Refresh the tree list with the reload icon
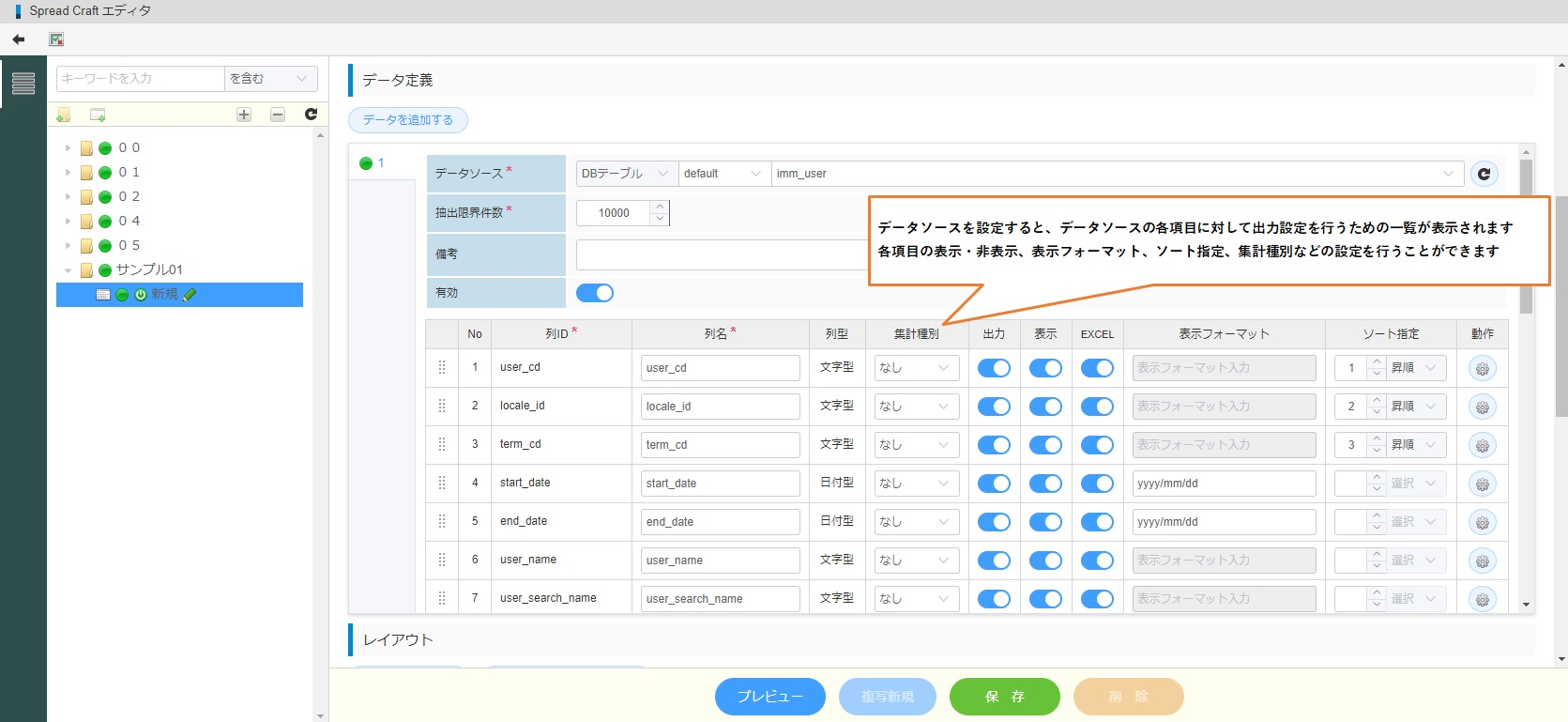Viewport: 1568px width, 722px height. point(311,115)
